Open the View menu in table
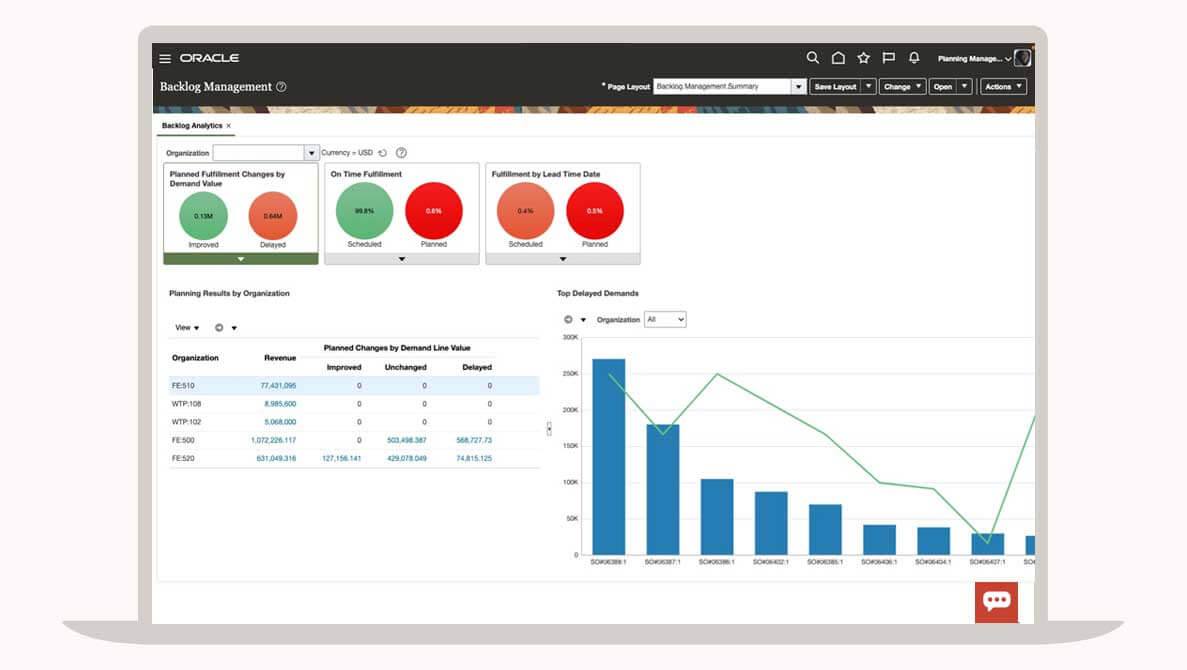Image resolution: width=1187 pixels, height=670 pixels. click(x=187, y=328)
